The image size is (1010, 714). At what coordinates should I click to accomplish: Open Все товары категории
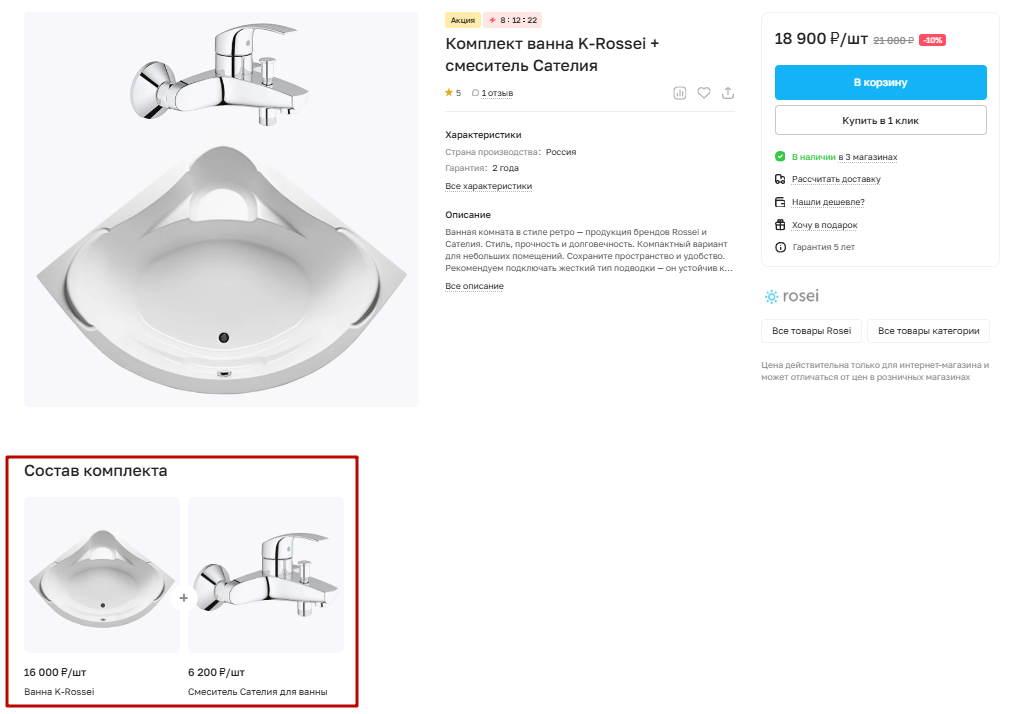coord(928,331)
